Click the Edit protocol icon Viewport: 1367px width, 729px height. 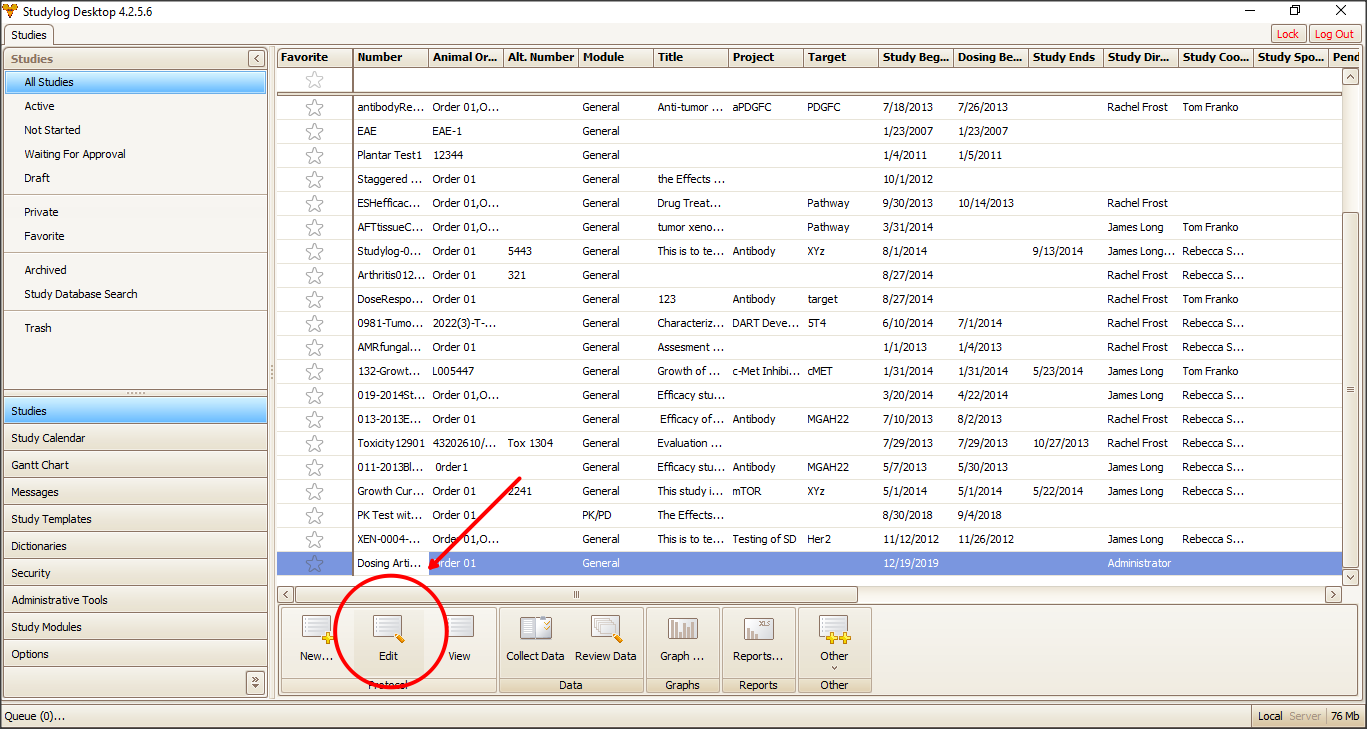pyautogui.click(x=388, y=629)
